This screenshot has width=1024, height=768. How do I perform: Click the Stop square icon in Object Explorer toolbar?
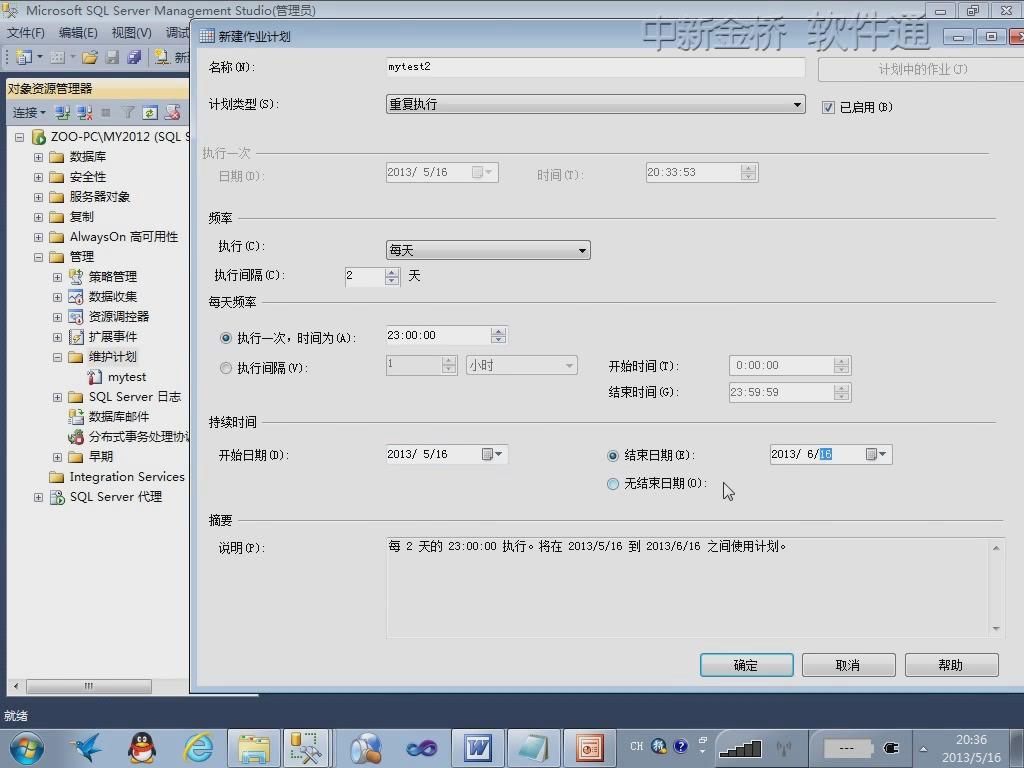(106, 113)
